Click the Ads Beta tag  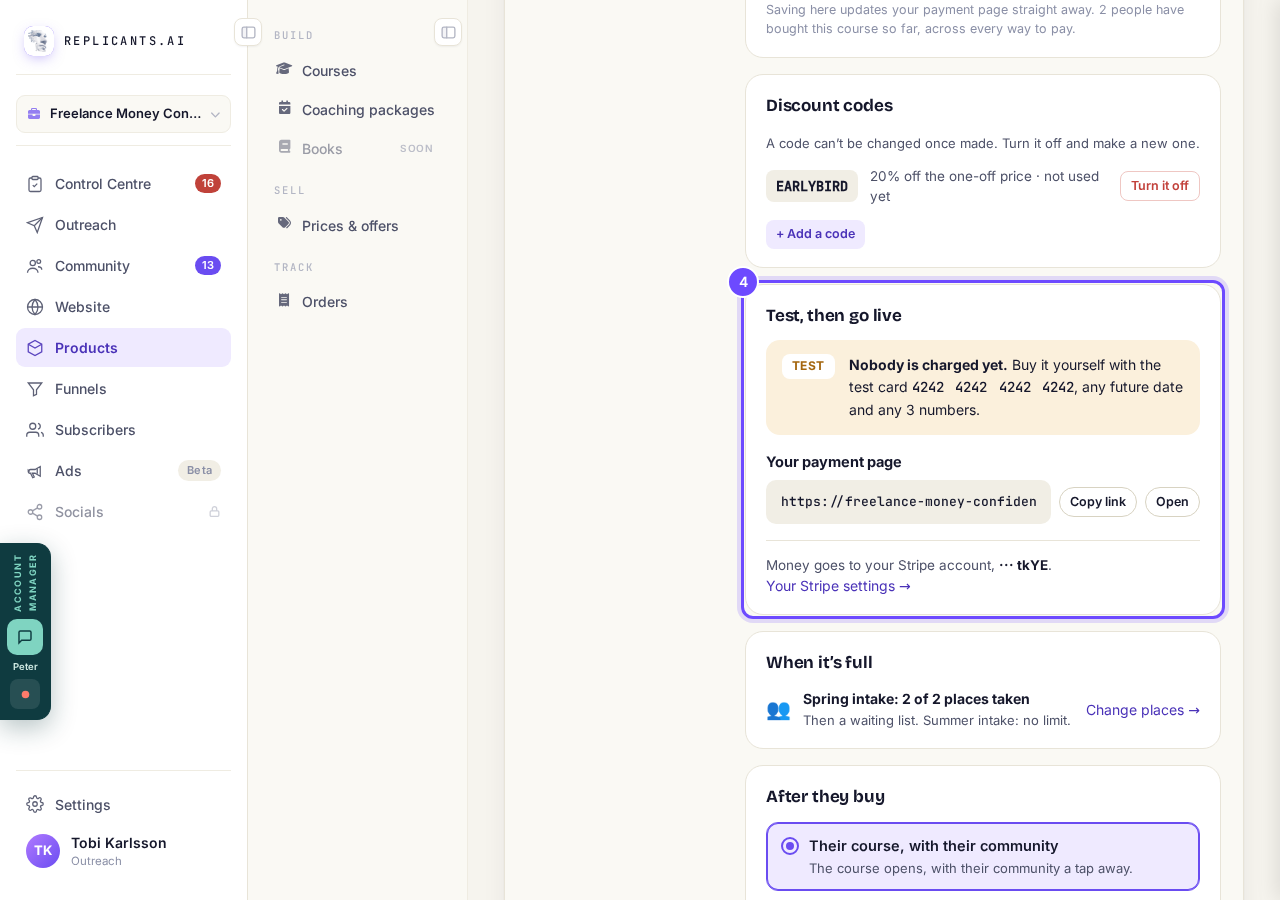[200, 471]
